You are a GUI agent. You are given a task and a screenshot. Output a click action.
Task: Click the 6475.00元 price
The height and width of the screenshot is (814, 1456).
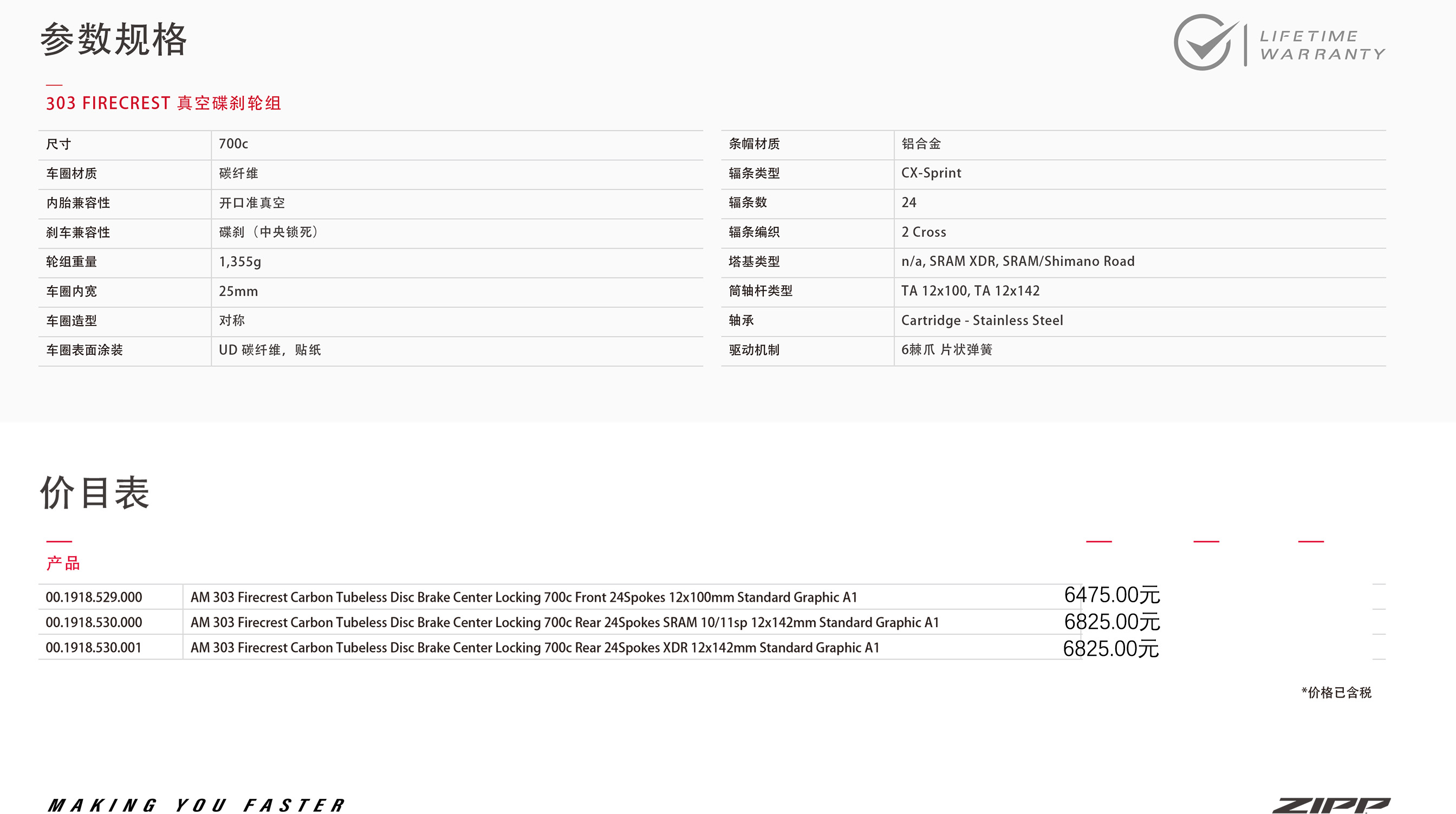tap(1112, 595)
